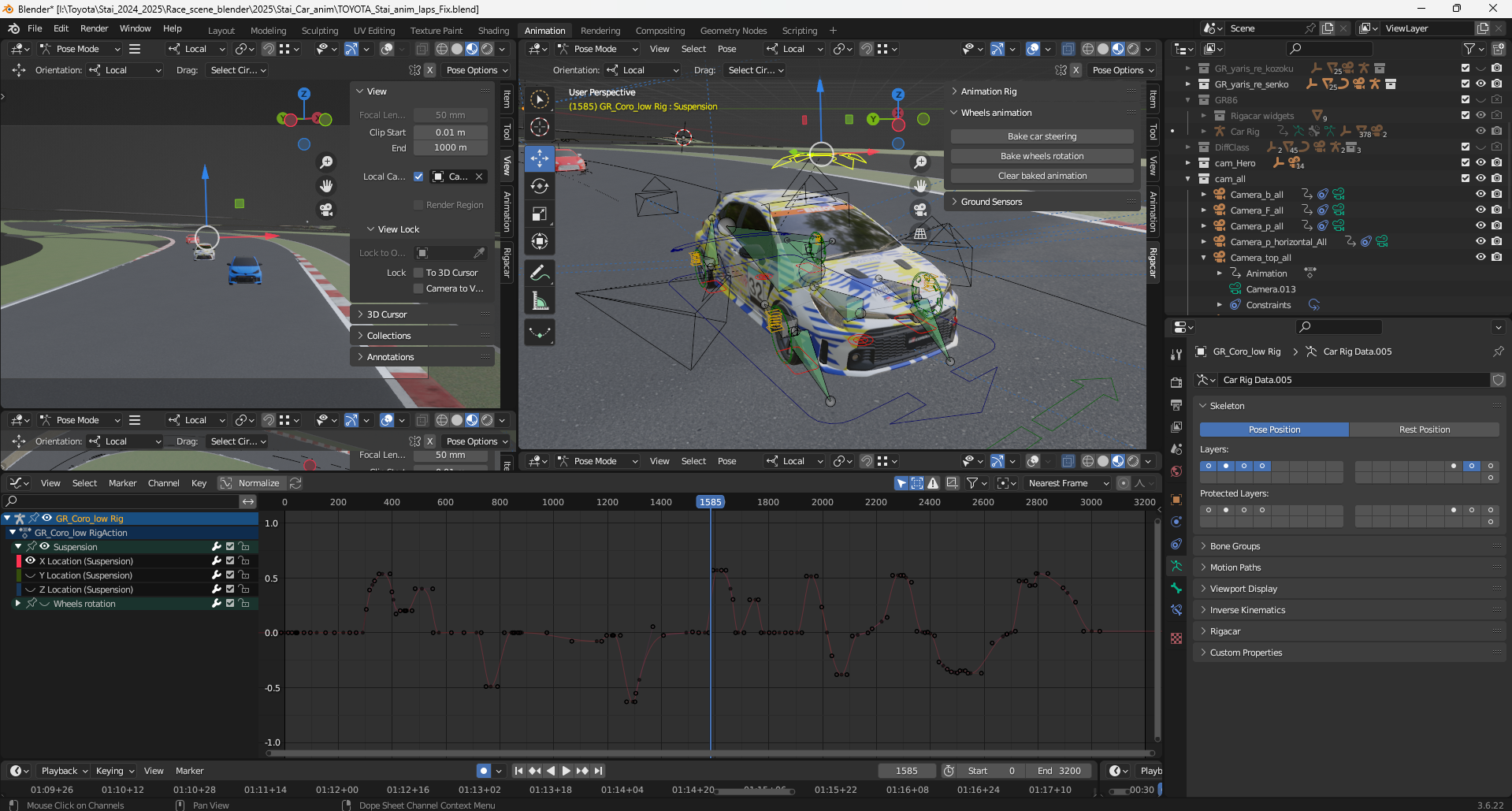Viewport: 1512px width, 811px height.
Task: Click the Bake wheels rotation button
Action: (x=1042, y=156)
